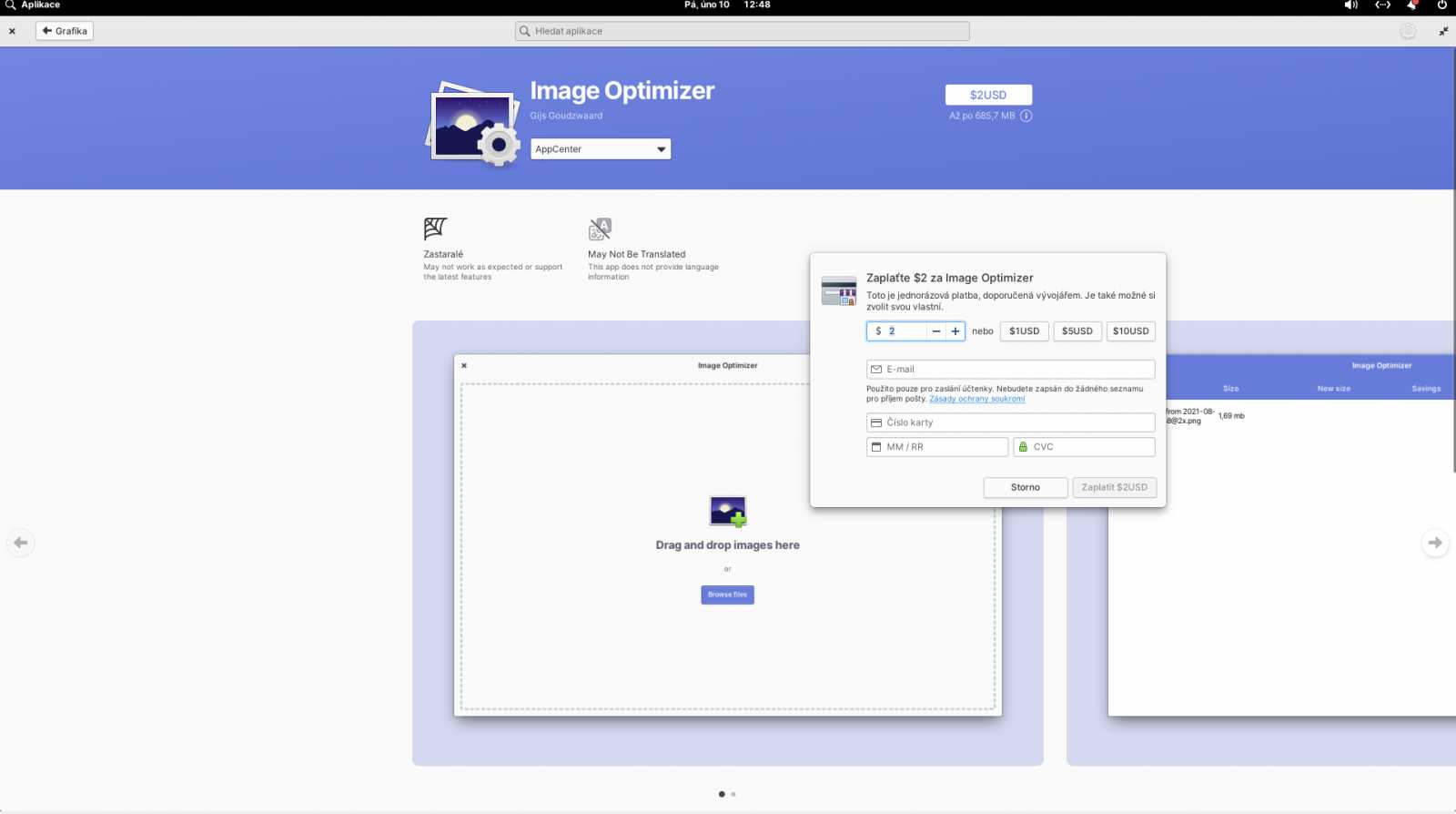Viewport: 1456px width, 814px height.
Task: Click the Až po 685,7 MB size text
Action: tap(982, 116)
